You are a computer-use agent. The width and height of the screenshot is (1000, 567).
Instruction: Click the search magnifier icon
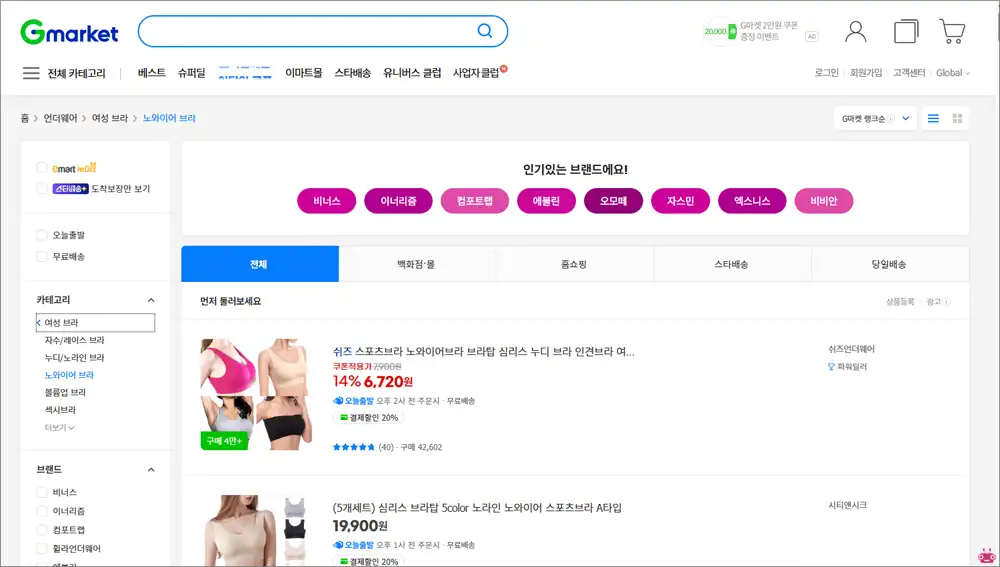pyautogui.click(x=485, y=31)
